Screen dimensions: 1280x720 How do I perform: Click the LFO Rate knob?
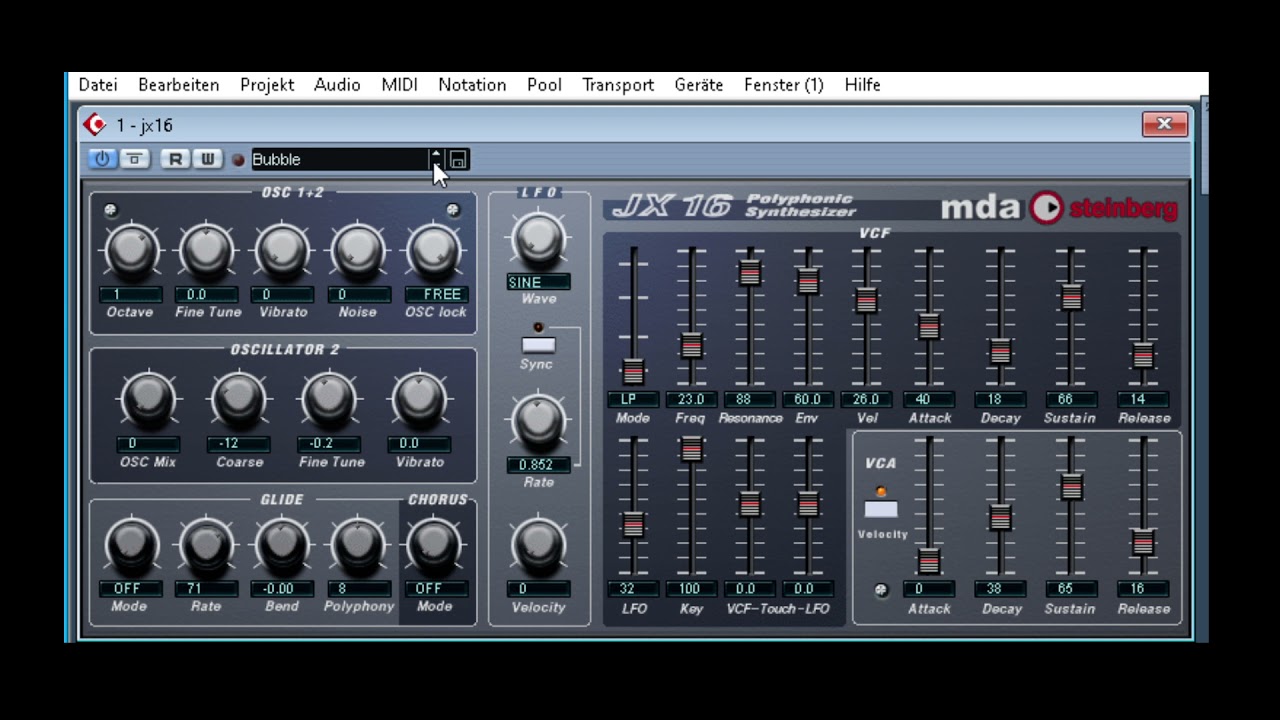tap(538, 421)
